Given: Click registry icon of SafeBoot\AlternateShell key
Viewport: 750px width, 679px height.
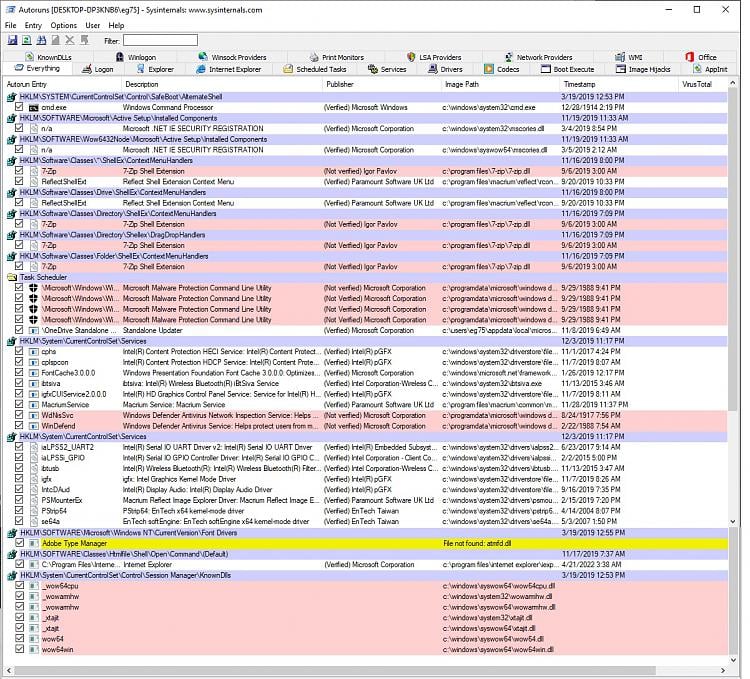Looking at the screenshot, I should point(12,97).
